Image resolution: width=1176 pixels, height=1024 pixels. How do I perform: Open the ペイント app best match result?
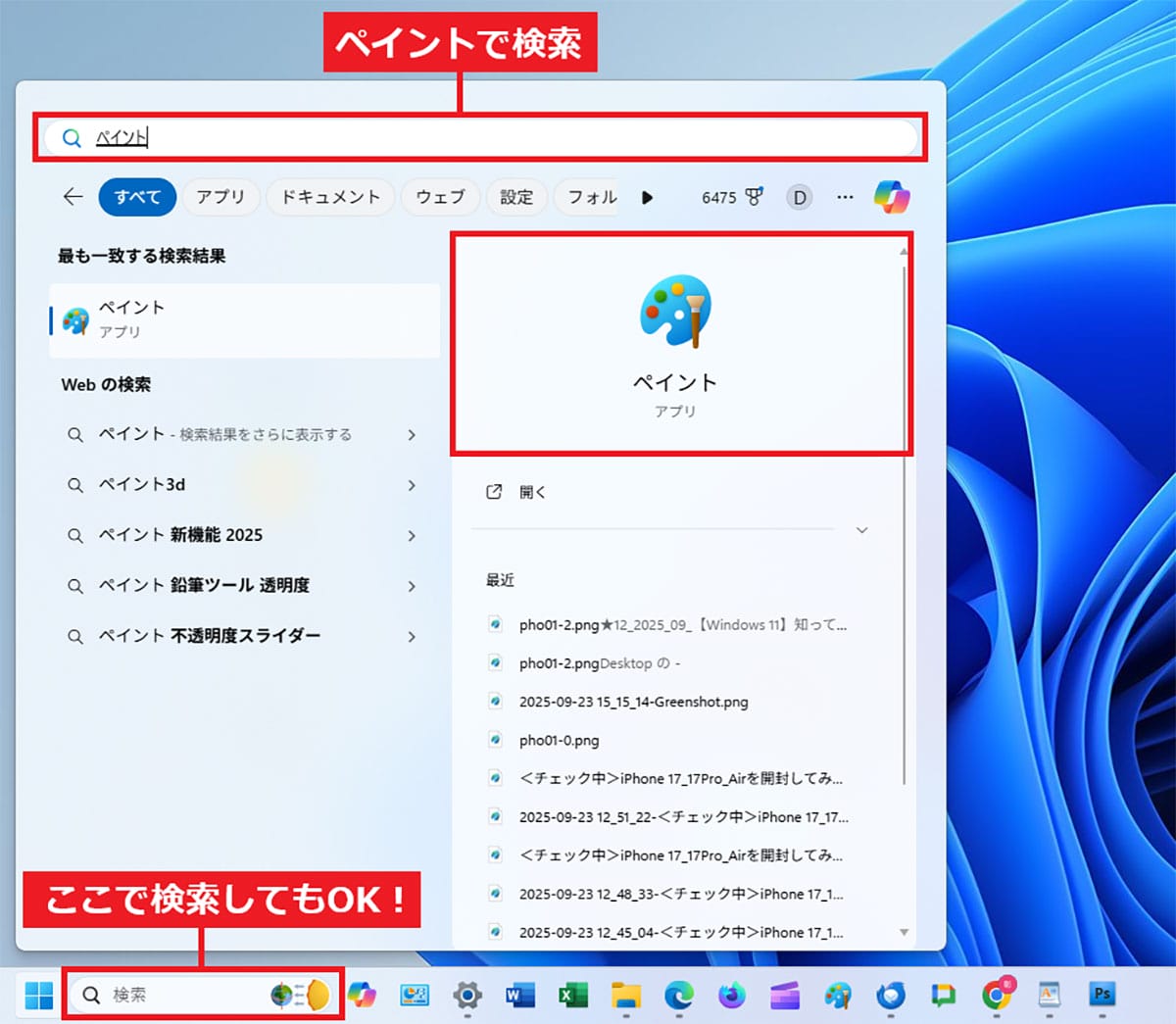pos(245,319)
